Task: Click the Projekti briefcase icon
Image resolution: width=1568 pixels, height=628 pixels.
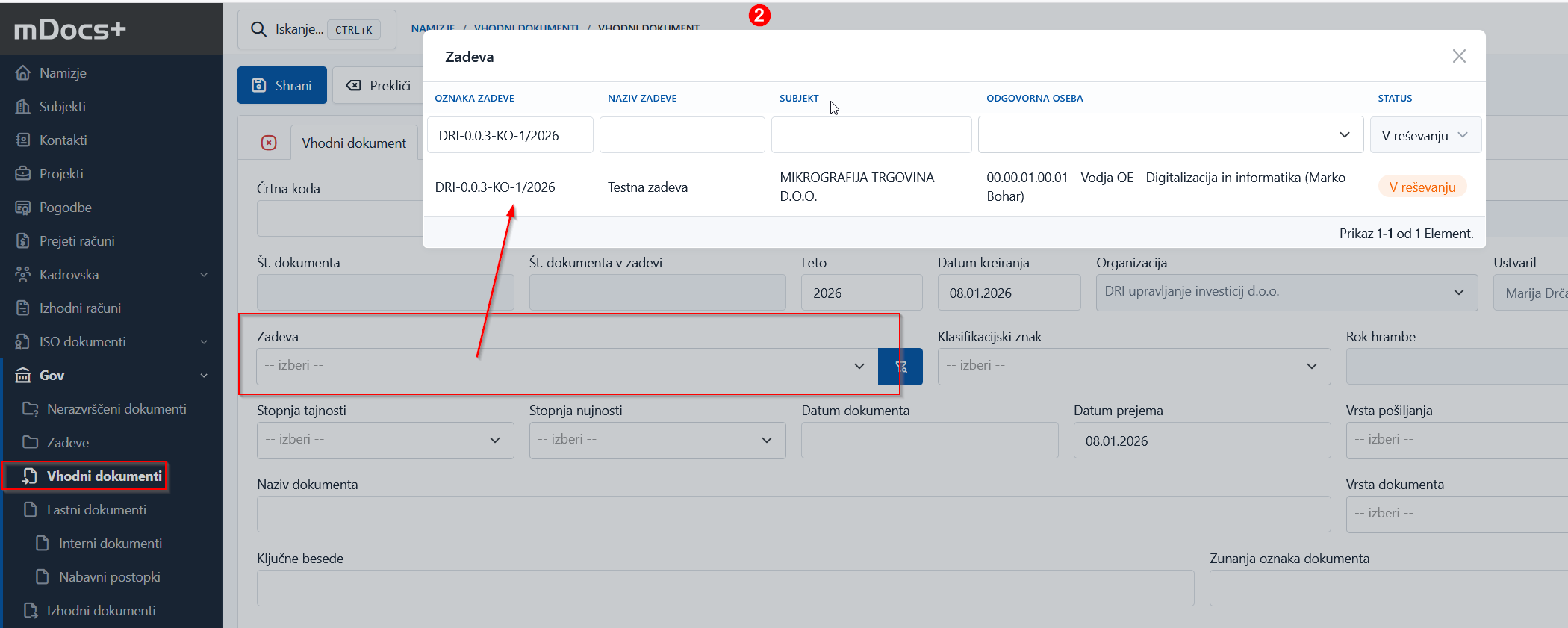Action: click(23, 174)
